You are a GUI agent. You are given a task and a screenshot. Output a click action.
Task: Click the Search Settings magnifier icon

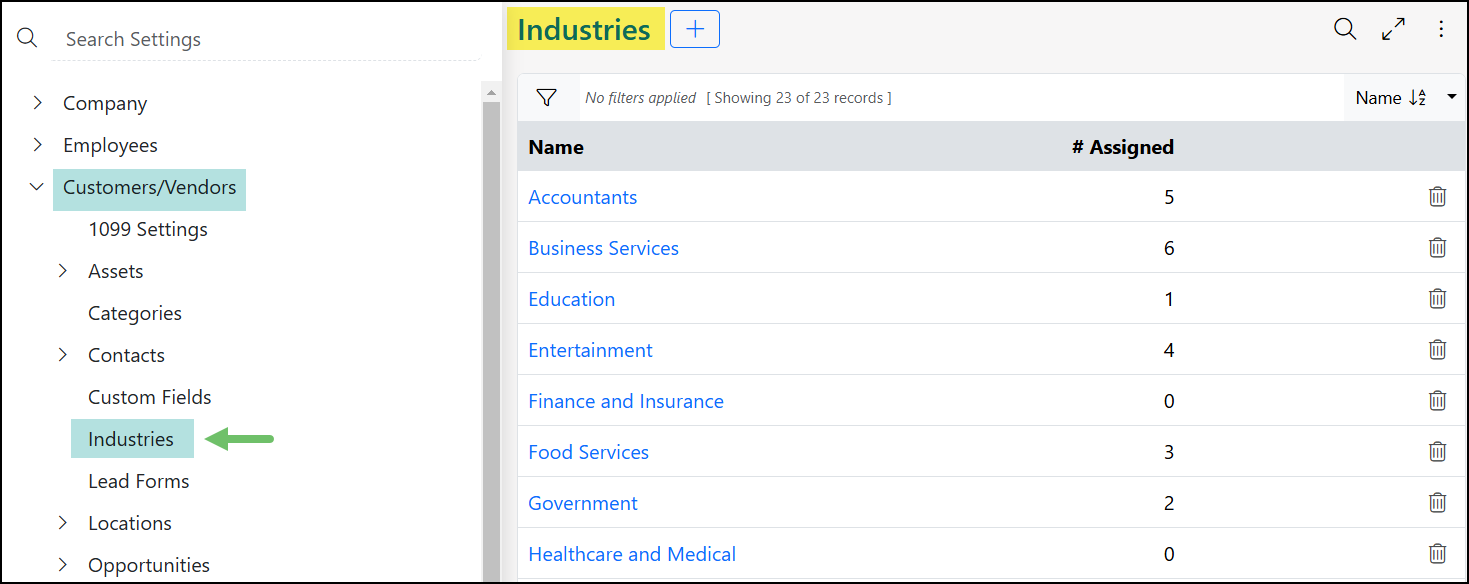click(27, 38)
